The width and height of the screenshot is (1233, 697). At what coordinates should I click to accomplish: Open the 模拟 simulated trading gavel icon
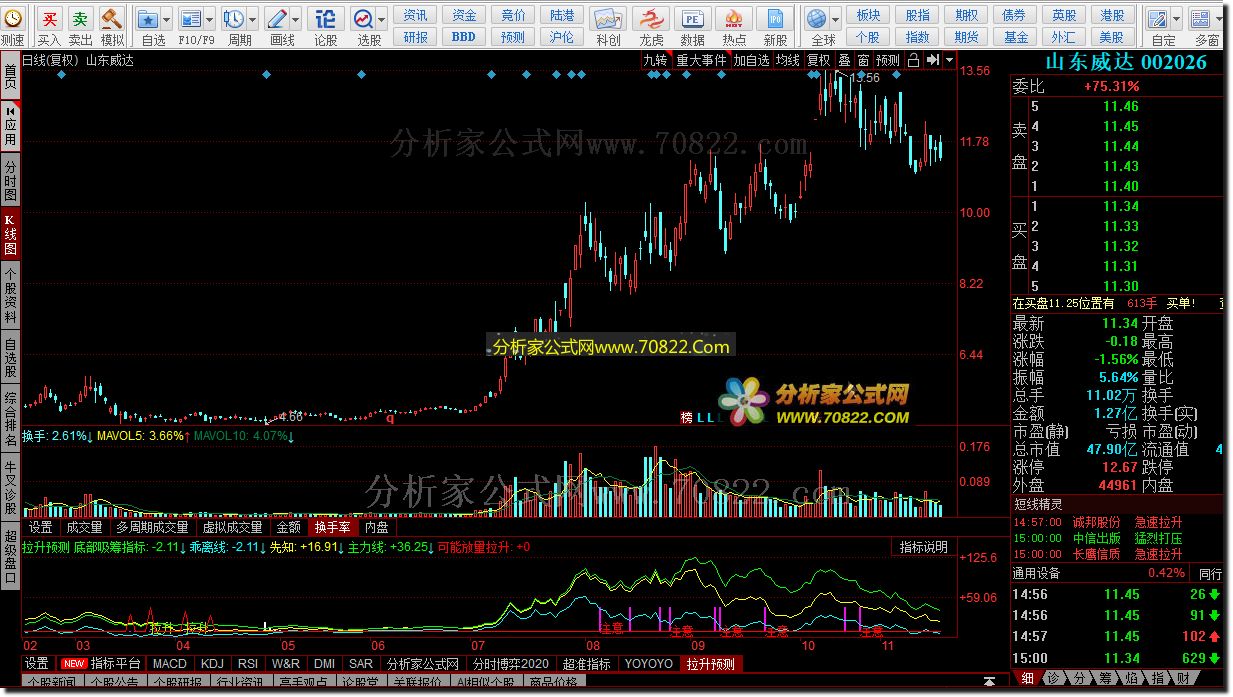click(112, 19)
